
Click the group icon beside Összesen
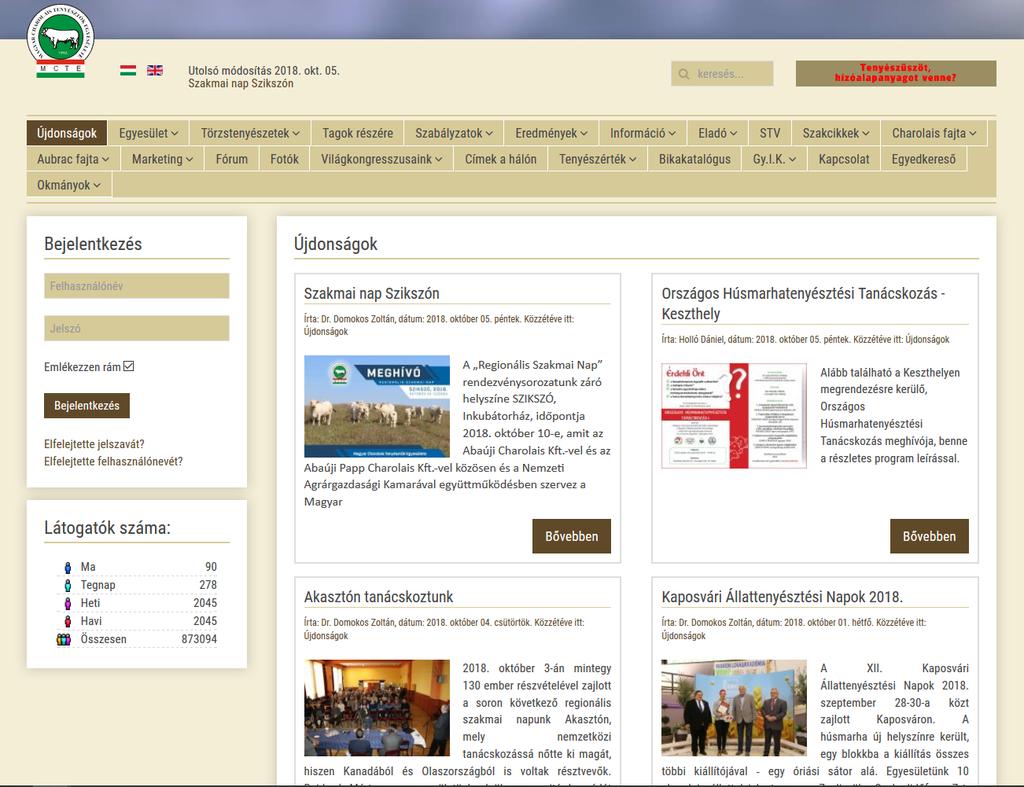pos(64,639)
